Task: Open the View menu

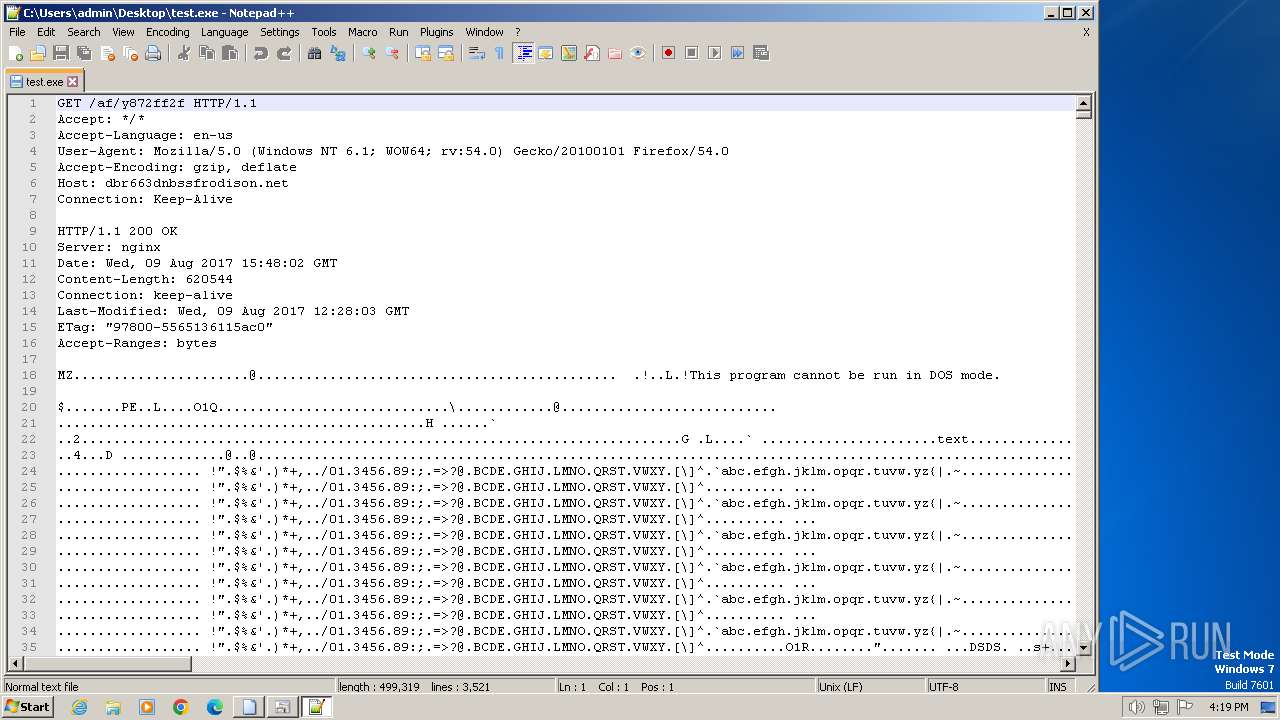Action: coord(123,32)
